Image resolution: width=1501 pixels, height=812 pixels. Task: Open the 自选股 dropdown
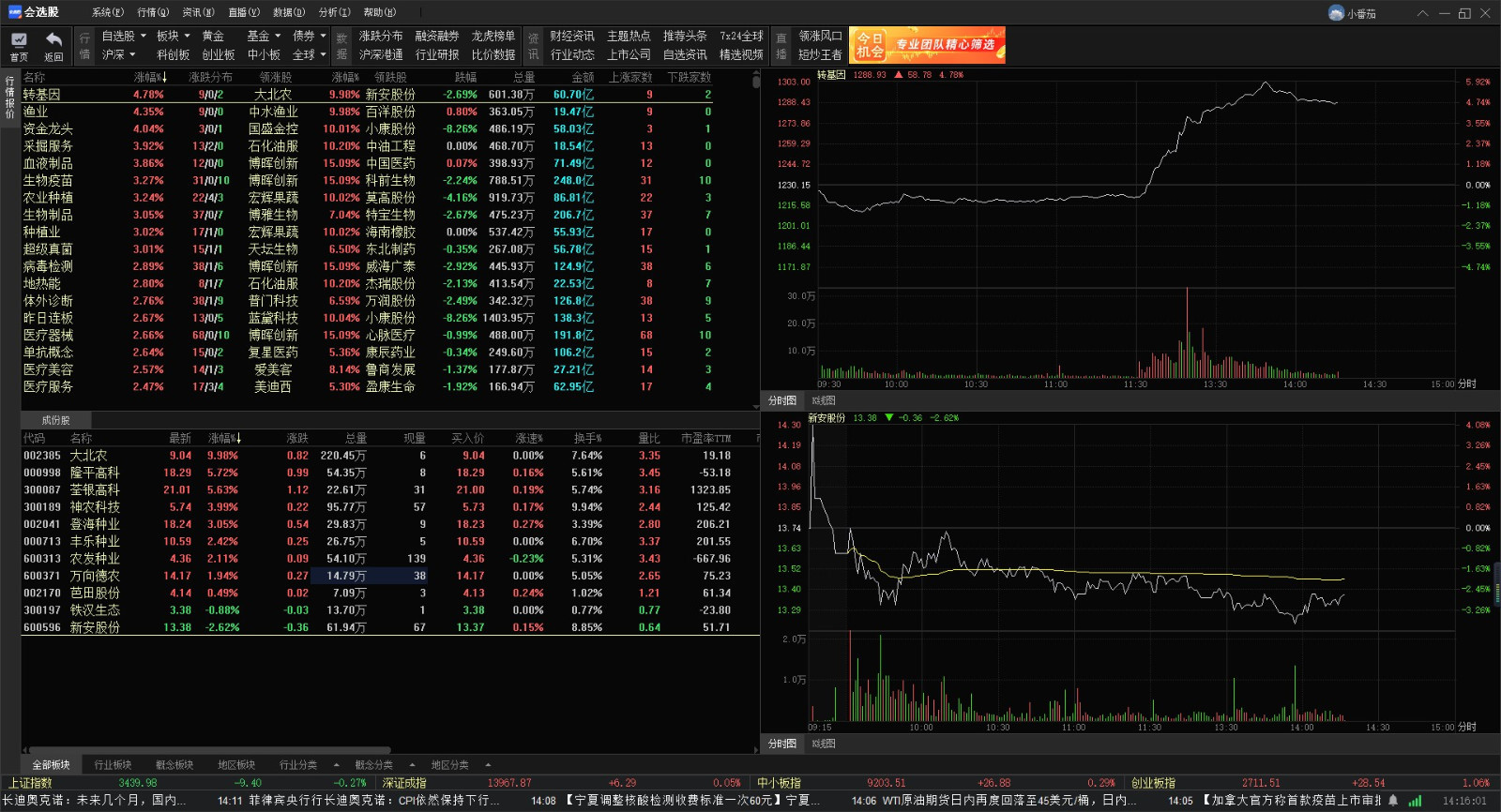click(x=124, y=36)
